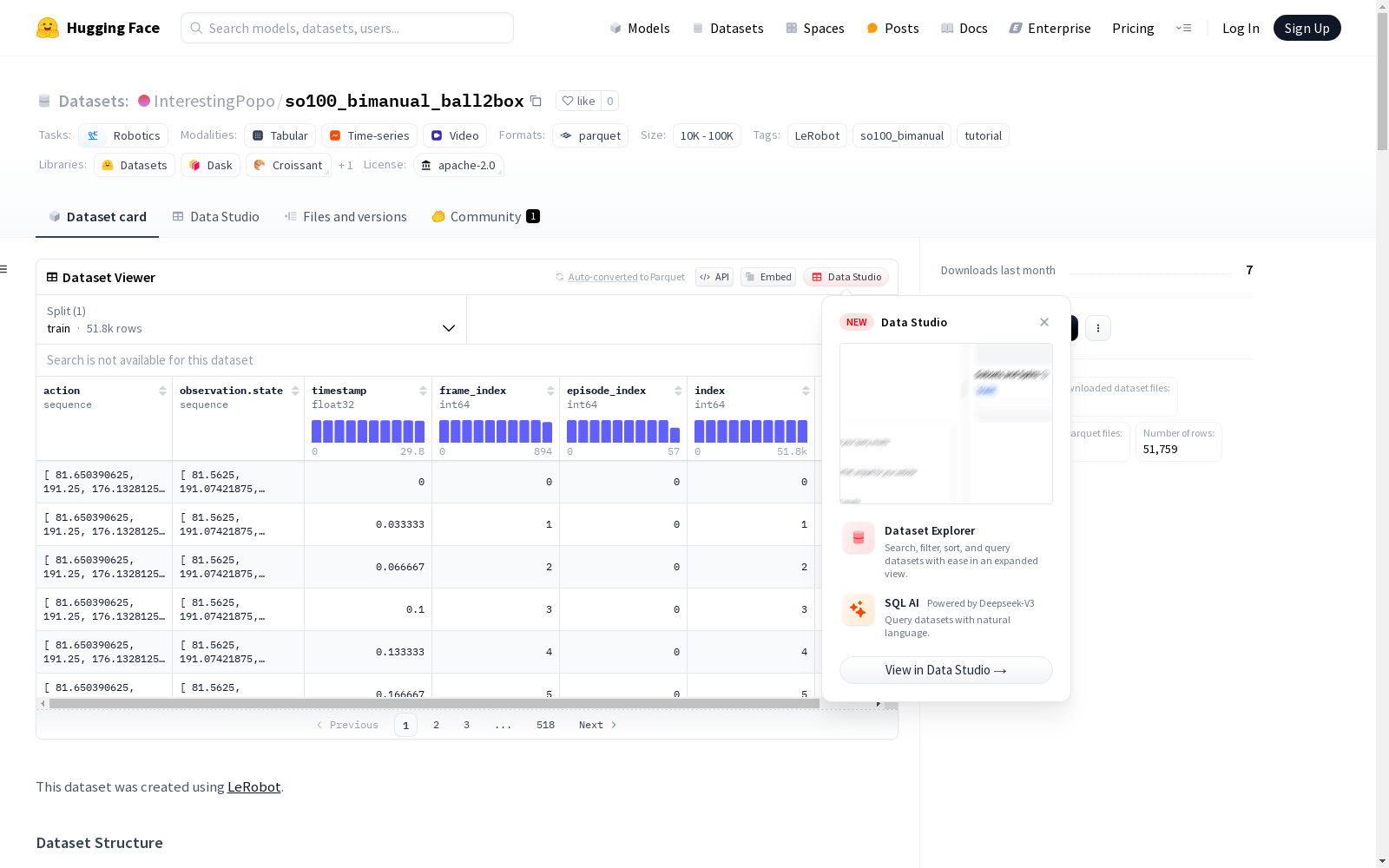Go to page 2 of the viewer
Screen dimensions: 1389x868
(x=436, y=725)
